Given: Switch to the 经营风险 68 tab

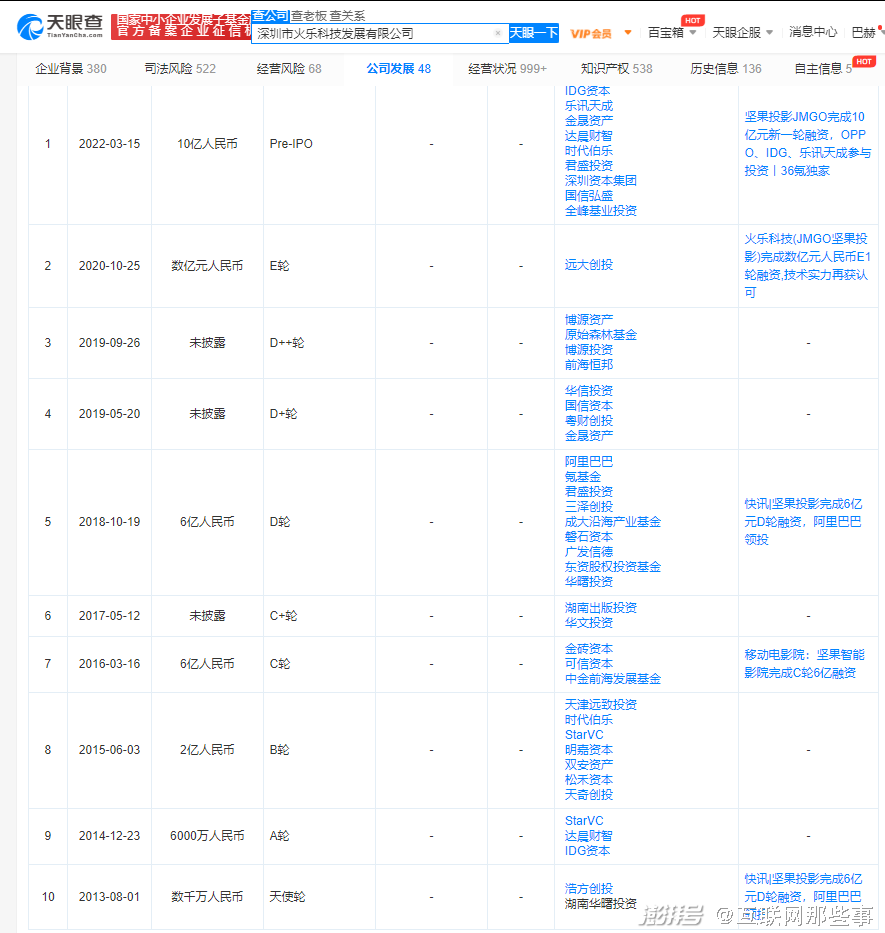Looking at the screenshot, I should pyautogui.click(x=289, y=69).
